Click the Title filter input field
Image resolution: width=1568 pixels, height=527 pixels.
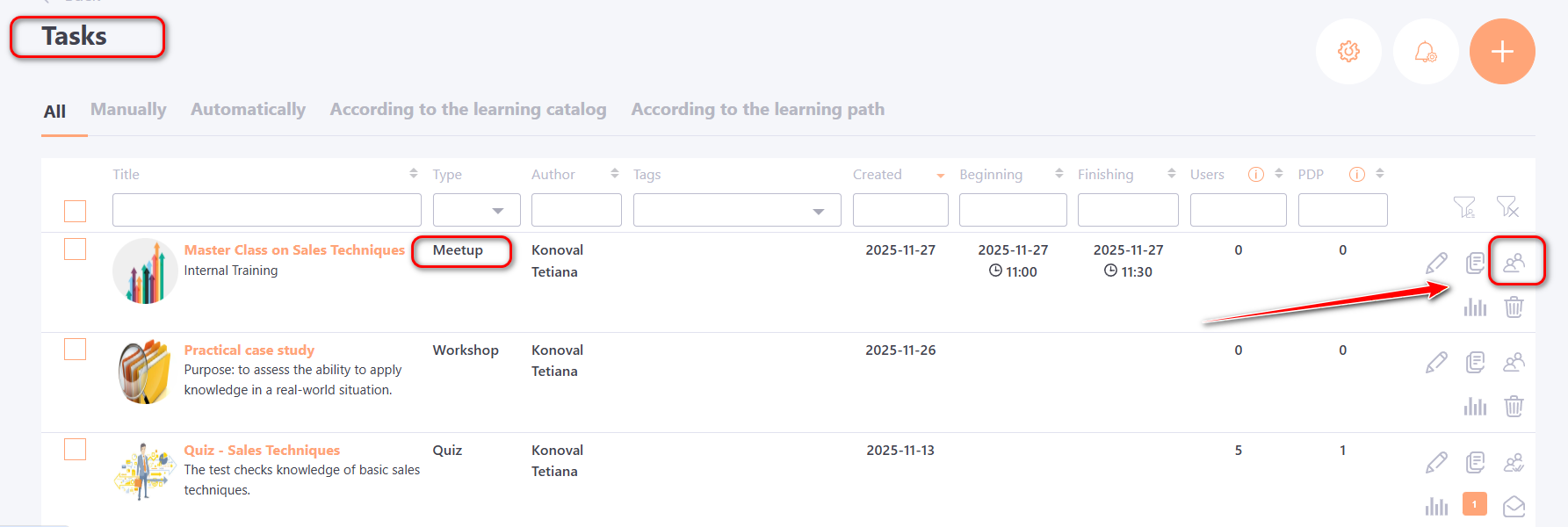point(266,211)
